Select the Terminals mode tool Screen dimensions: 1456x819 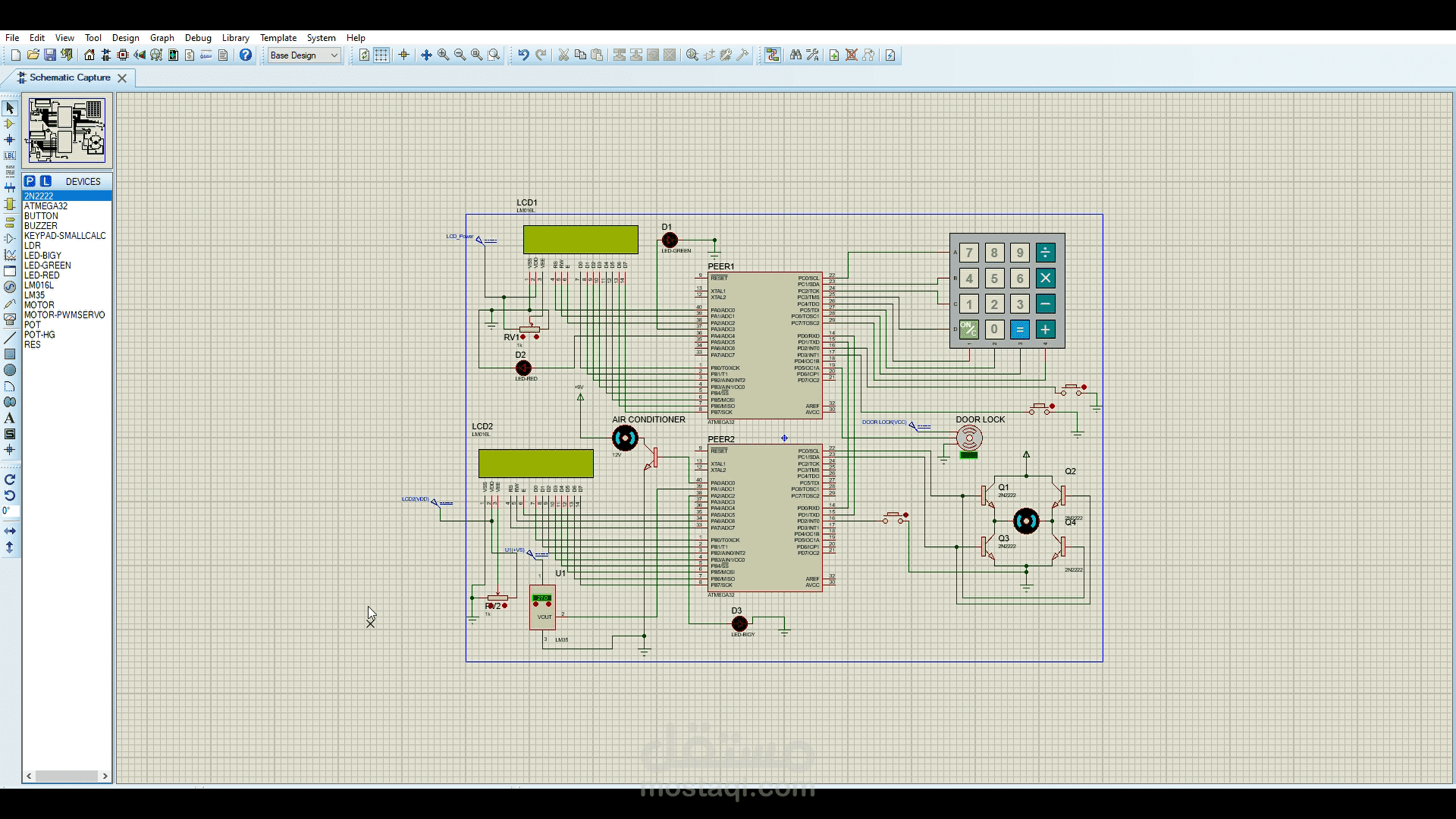(x=10, y=222)
